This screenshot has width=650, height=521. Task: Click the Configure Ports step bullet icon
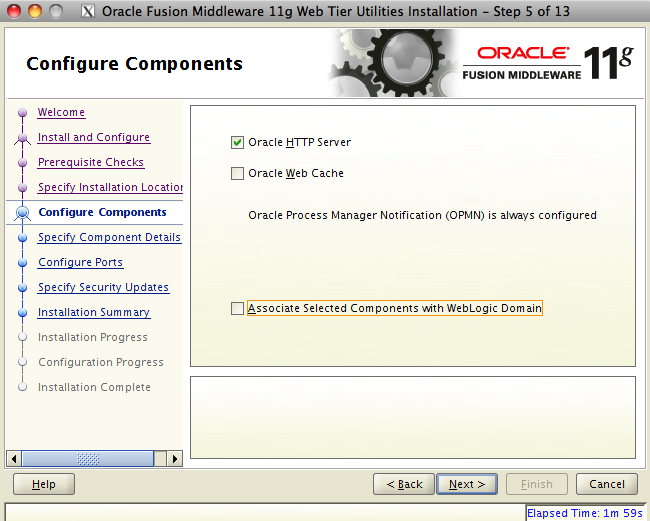(22, 263)
